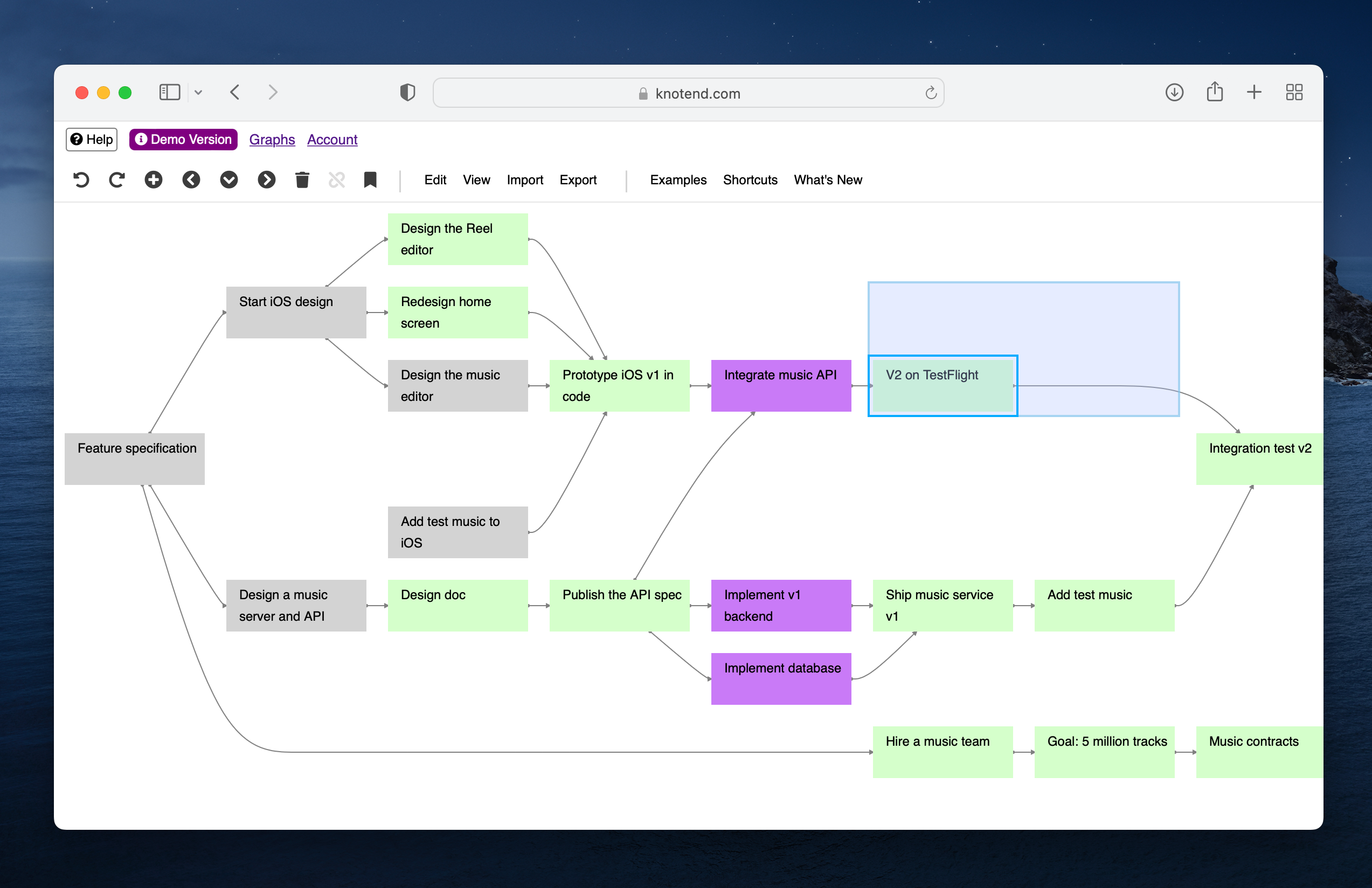Click the privacy shield icon

click(407, 92)
